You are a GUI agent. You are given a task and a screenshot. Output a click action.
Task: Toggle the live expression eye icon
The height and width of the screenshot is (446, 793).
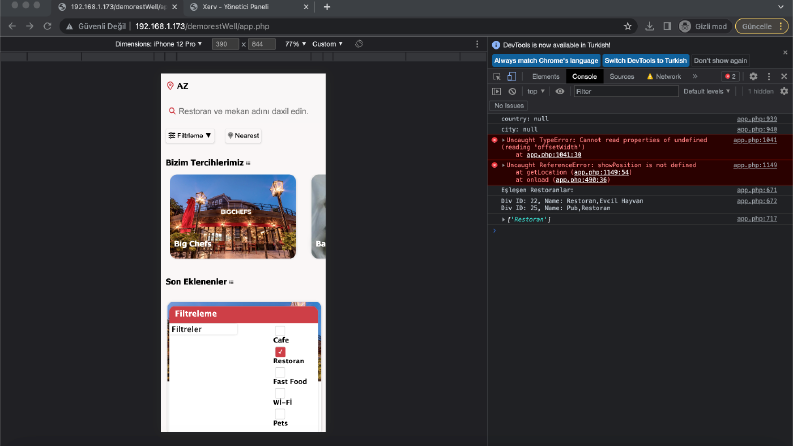[x=559, y=92]
